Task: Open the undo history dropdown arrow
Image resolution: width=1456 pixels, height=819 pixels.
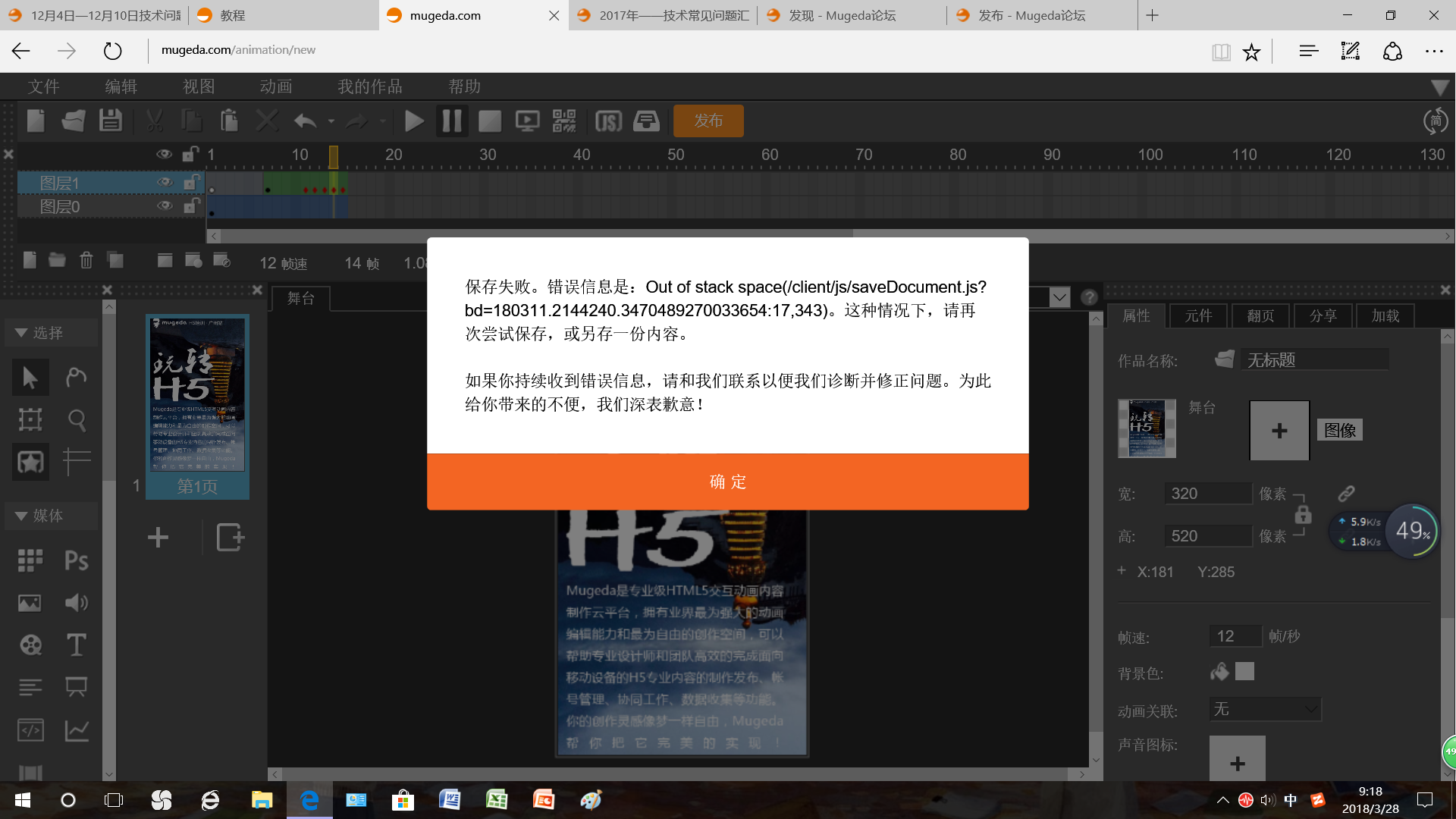Action: click(x=331, y=121)
